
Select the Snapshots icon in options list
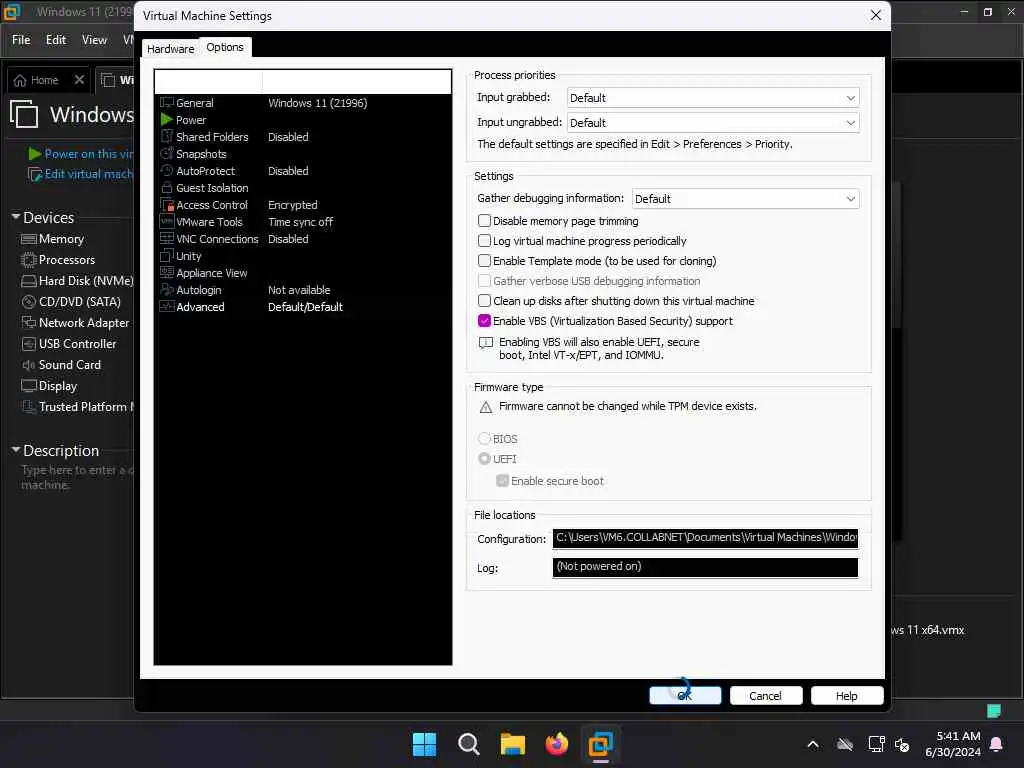(167, 153)
